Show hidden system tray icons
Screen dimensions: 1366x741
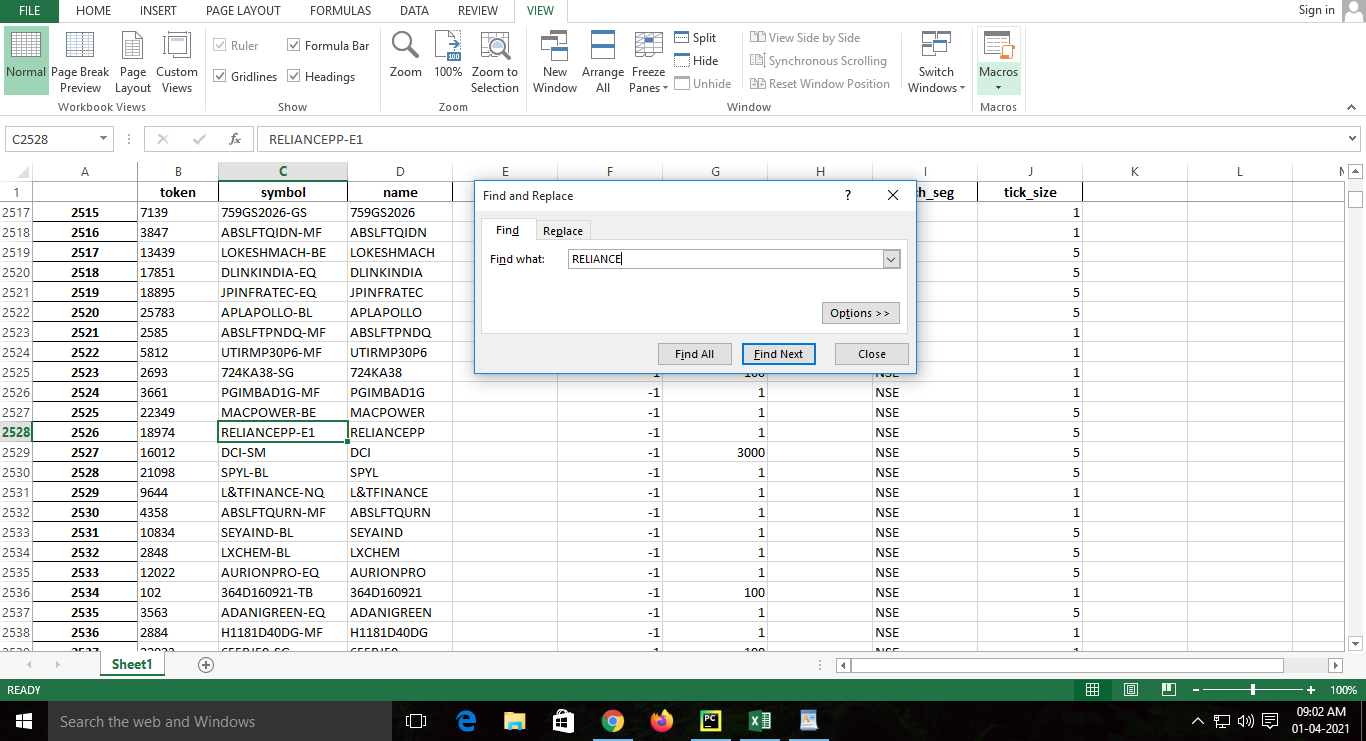[x=1198, y=721]
